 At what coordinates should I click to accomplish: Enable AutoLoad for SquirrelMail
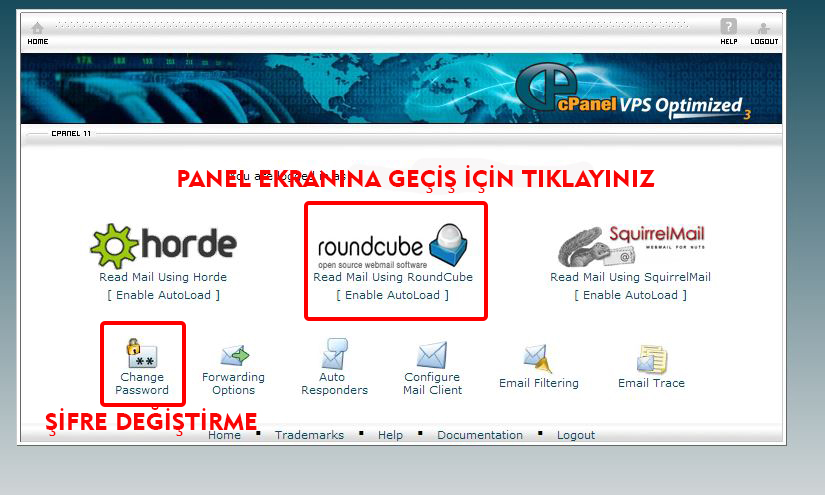pos(630,295)
